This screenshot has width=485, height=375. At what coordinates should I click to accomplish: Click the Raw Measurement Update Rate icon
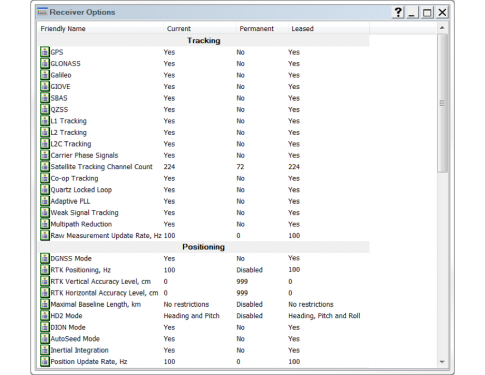coord(45,235)
